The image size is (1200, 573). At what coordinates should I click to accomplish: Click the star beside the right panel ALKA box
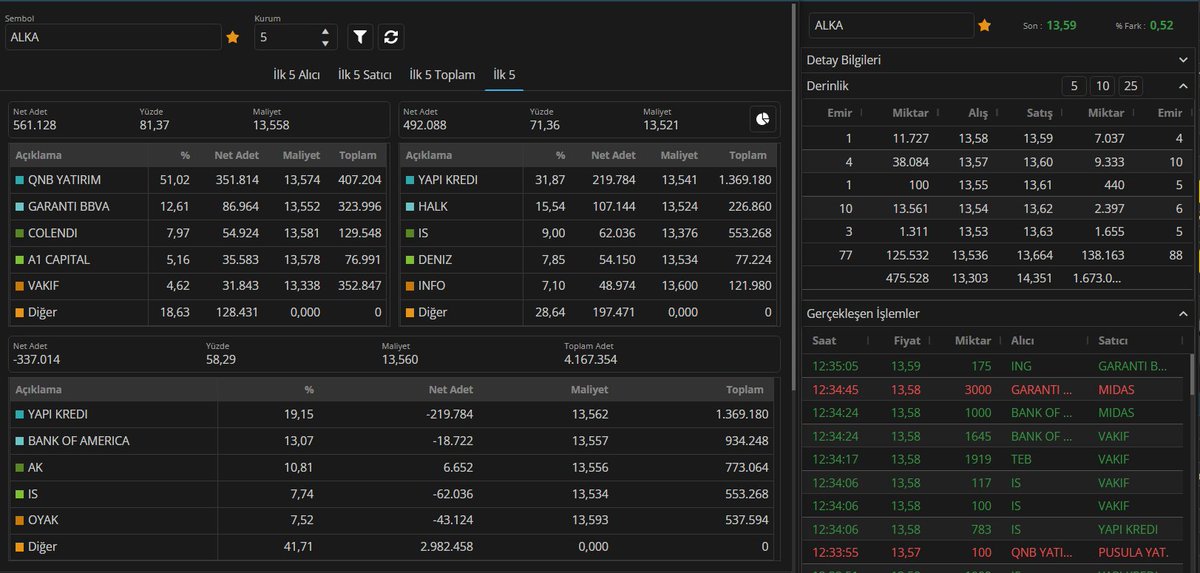pyautogui.click(x=984, y=25)
